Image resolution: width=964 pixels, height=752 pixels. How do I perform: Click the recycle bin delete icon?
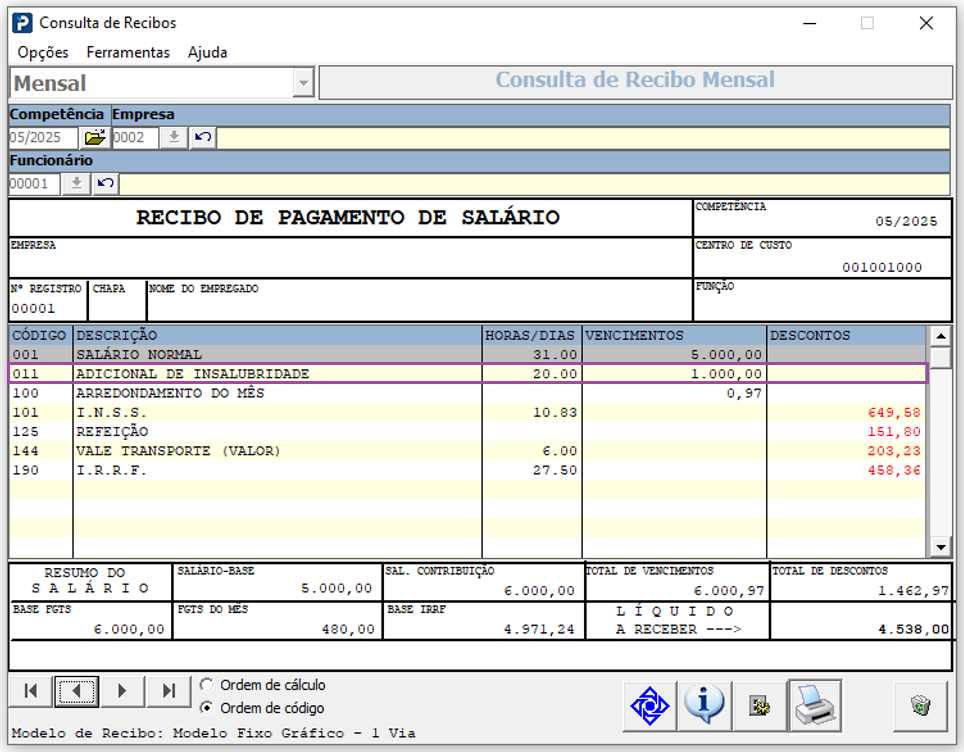(920, 706)
